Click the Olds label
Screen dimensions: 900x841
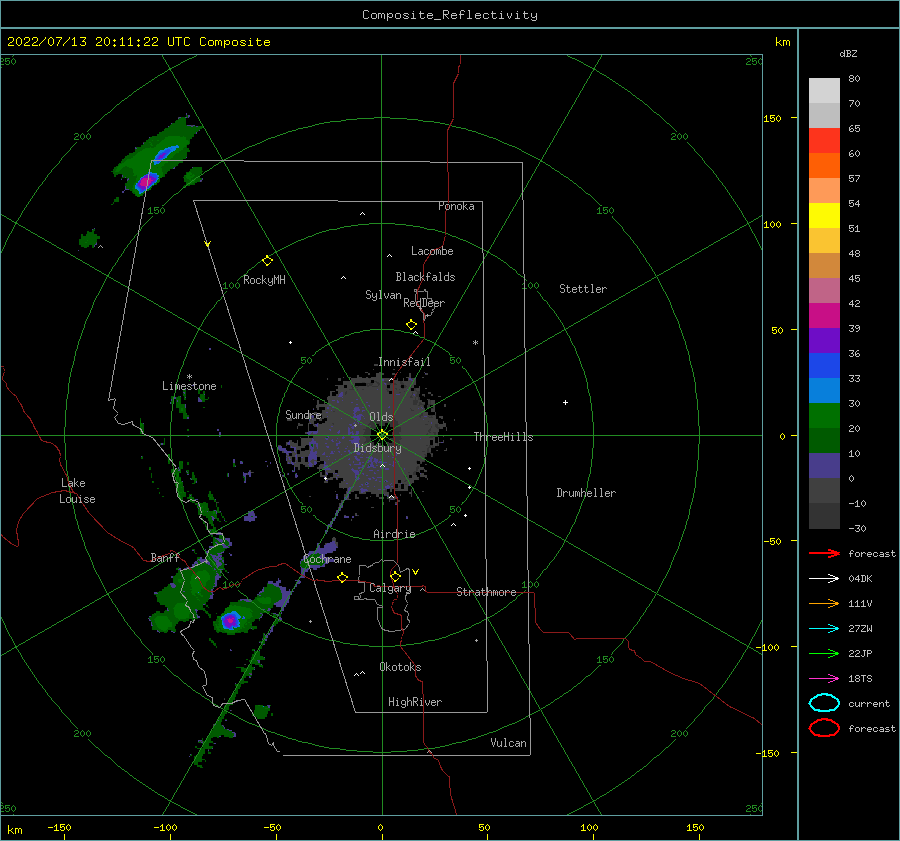coord(381,417)
